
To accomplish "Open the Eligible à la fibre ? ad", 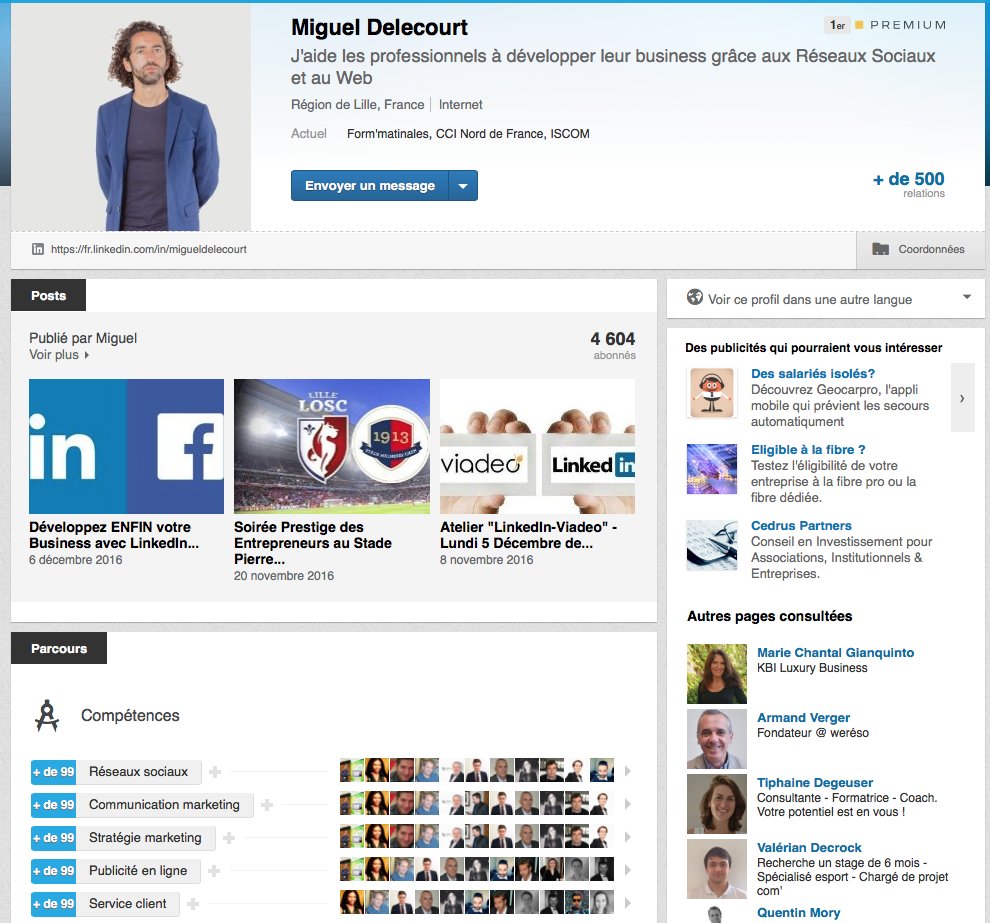I will tap(808, 450).
